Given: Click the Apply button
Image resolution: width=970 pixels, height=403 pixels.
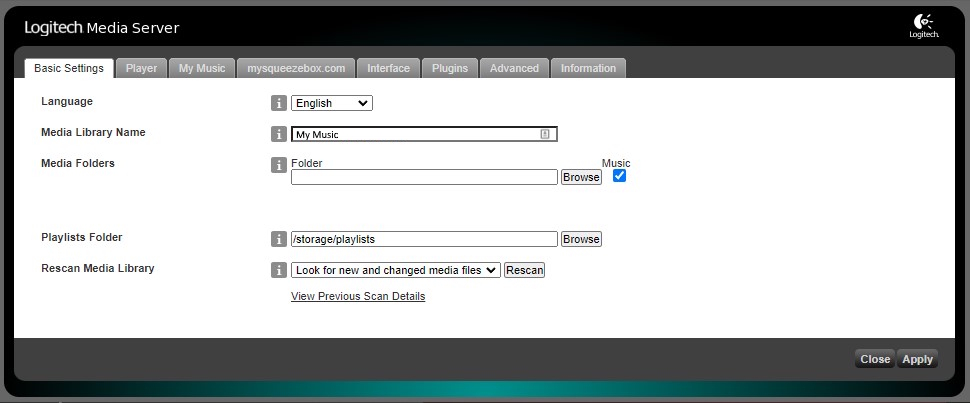Looking at the screenshot, I should tap(917, 359).
